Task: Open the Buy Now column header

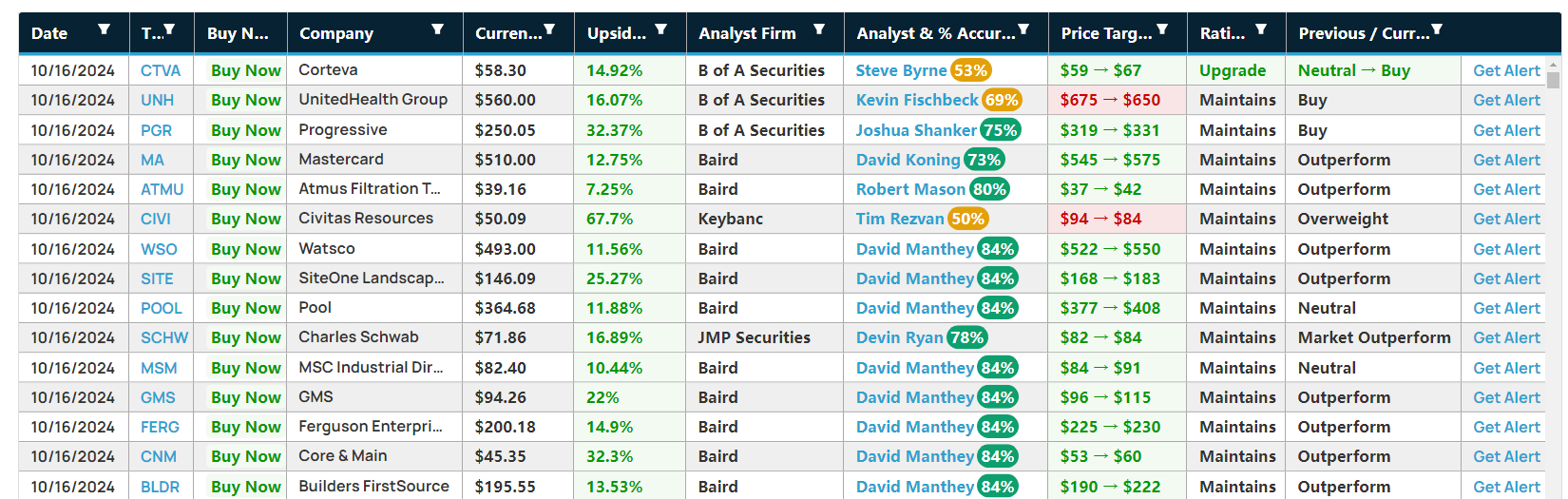Action: tap(238, 33)
